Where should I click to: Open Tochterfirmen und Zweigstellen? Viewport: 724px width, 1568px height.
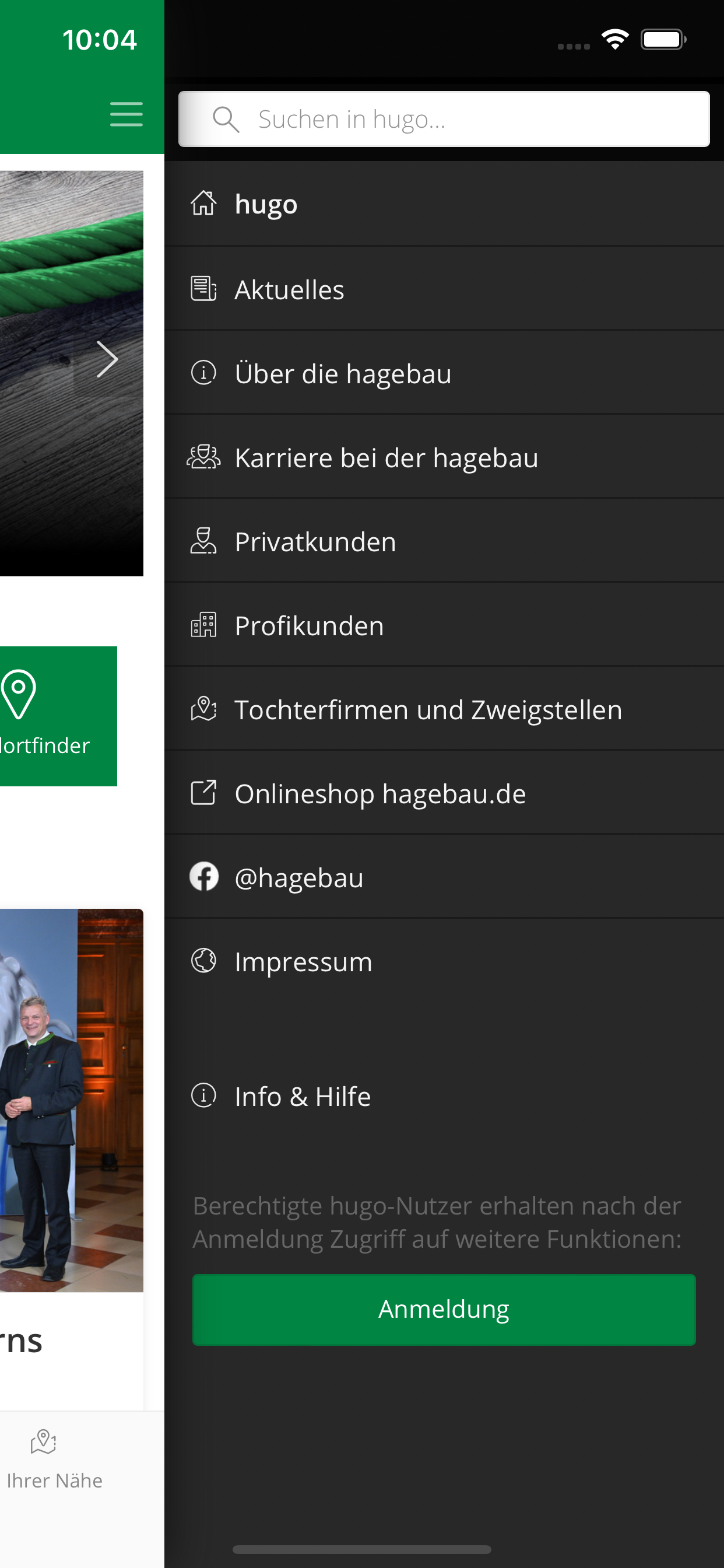click(x=444, y=709)
